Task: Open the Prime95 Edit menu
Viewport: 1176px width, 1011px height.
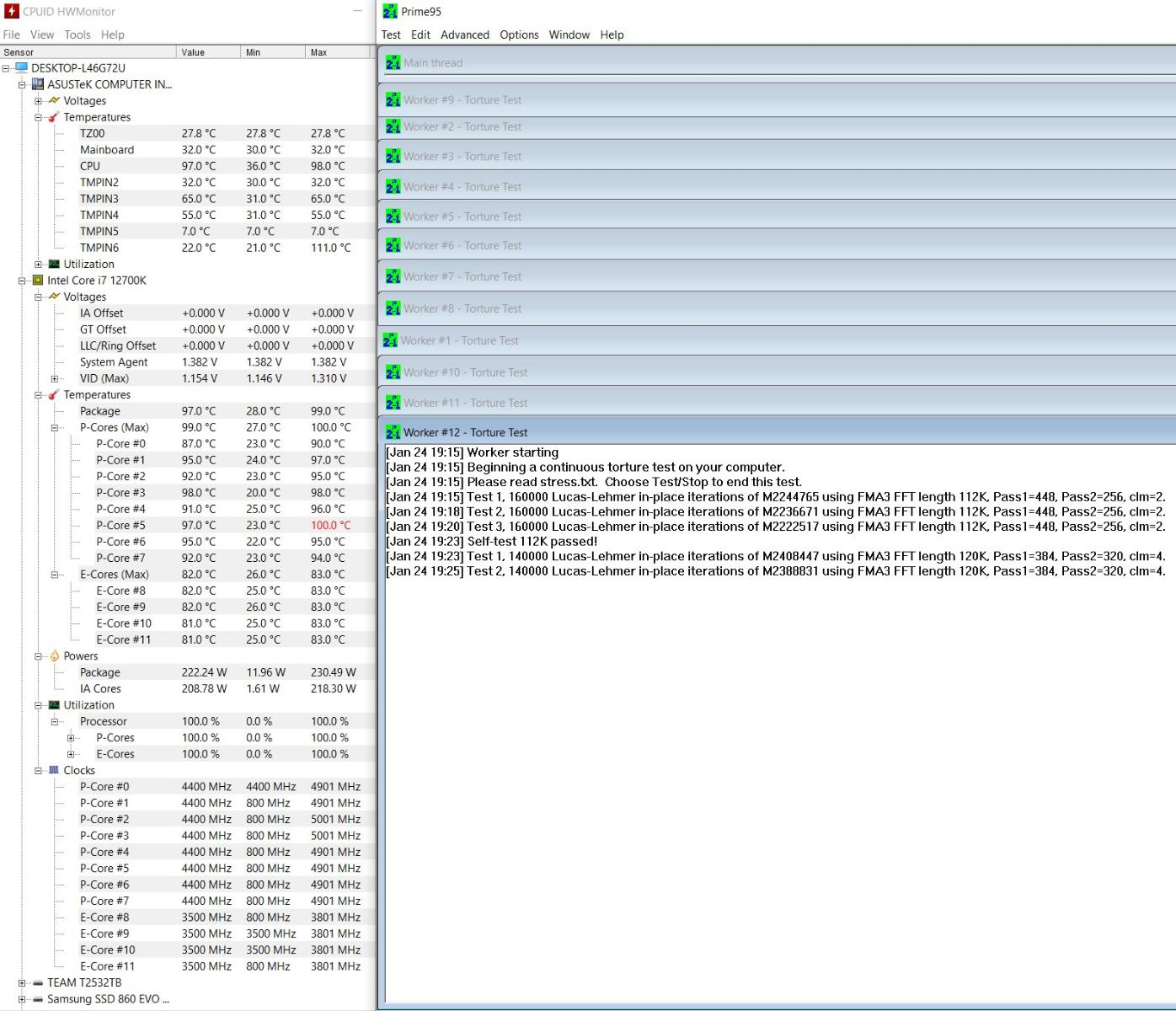Action: 420,35
